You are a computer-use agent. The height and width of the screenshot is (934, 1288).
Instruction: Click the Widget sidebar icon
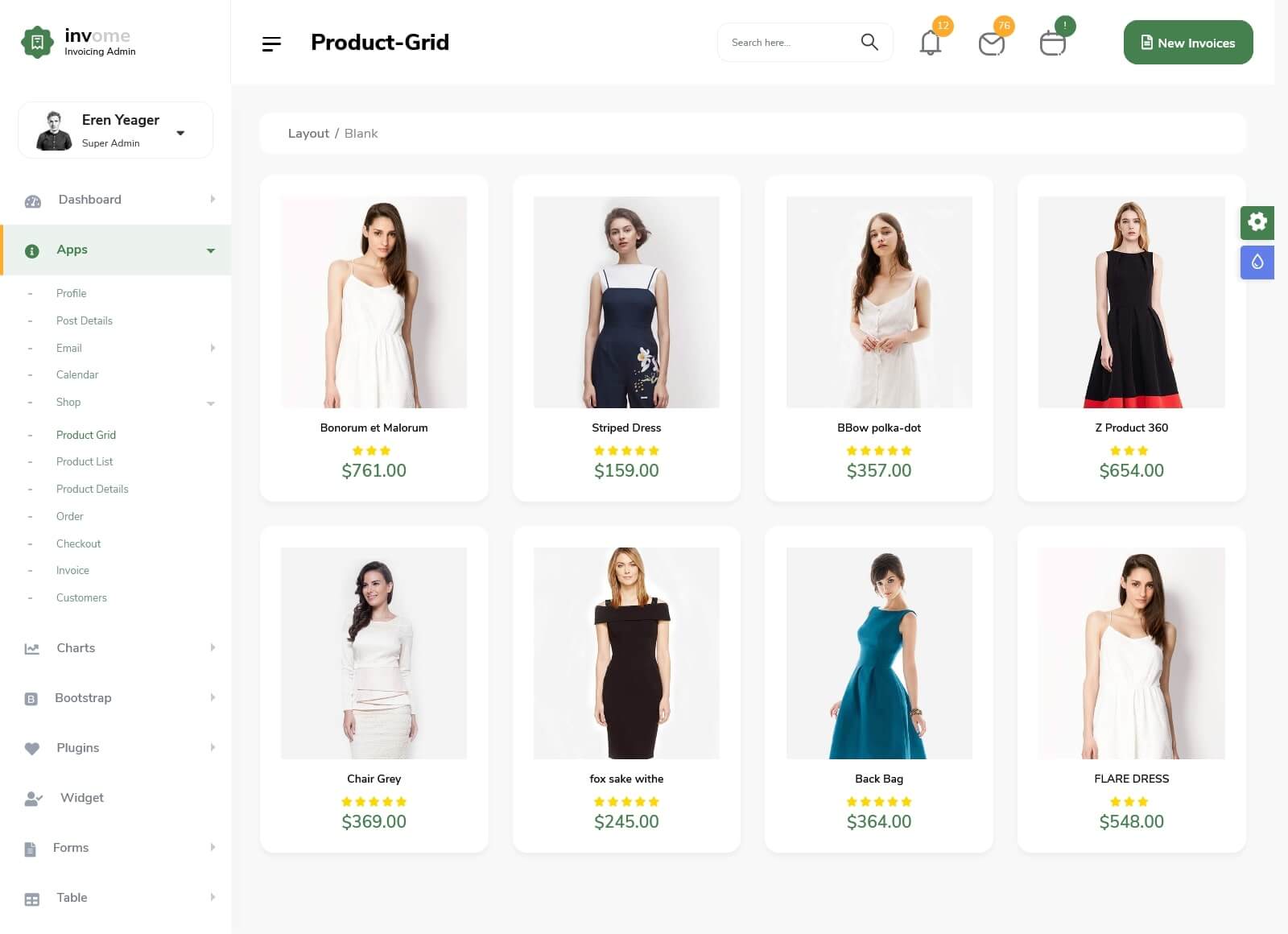[x=32, y=799]
